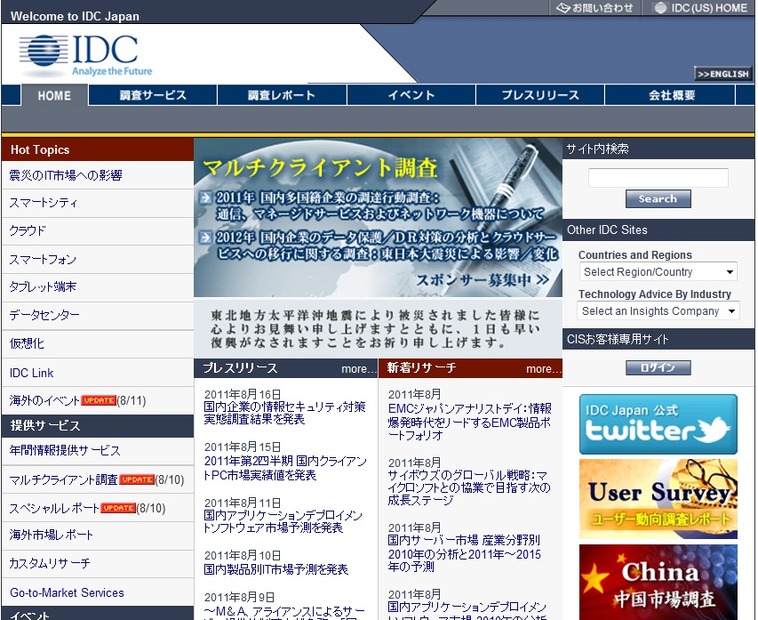Open the Select Region/Country dropdown
758x620 pixels.
point(658,272)
